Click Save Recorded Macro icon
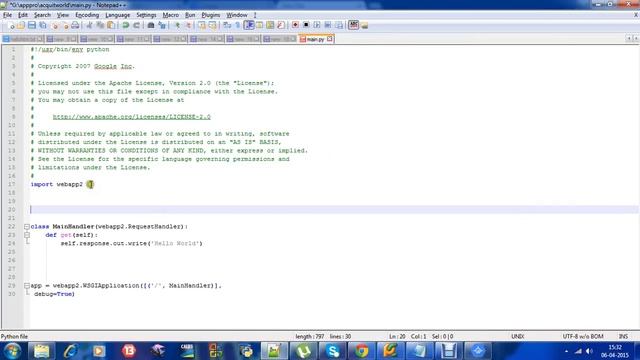Image resolution: width=640 pixels, height=360 pixels. click(339, 25)
